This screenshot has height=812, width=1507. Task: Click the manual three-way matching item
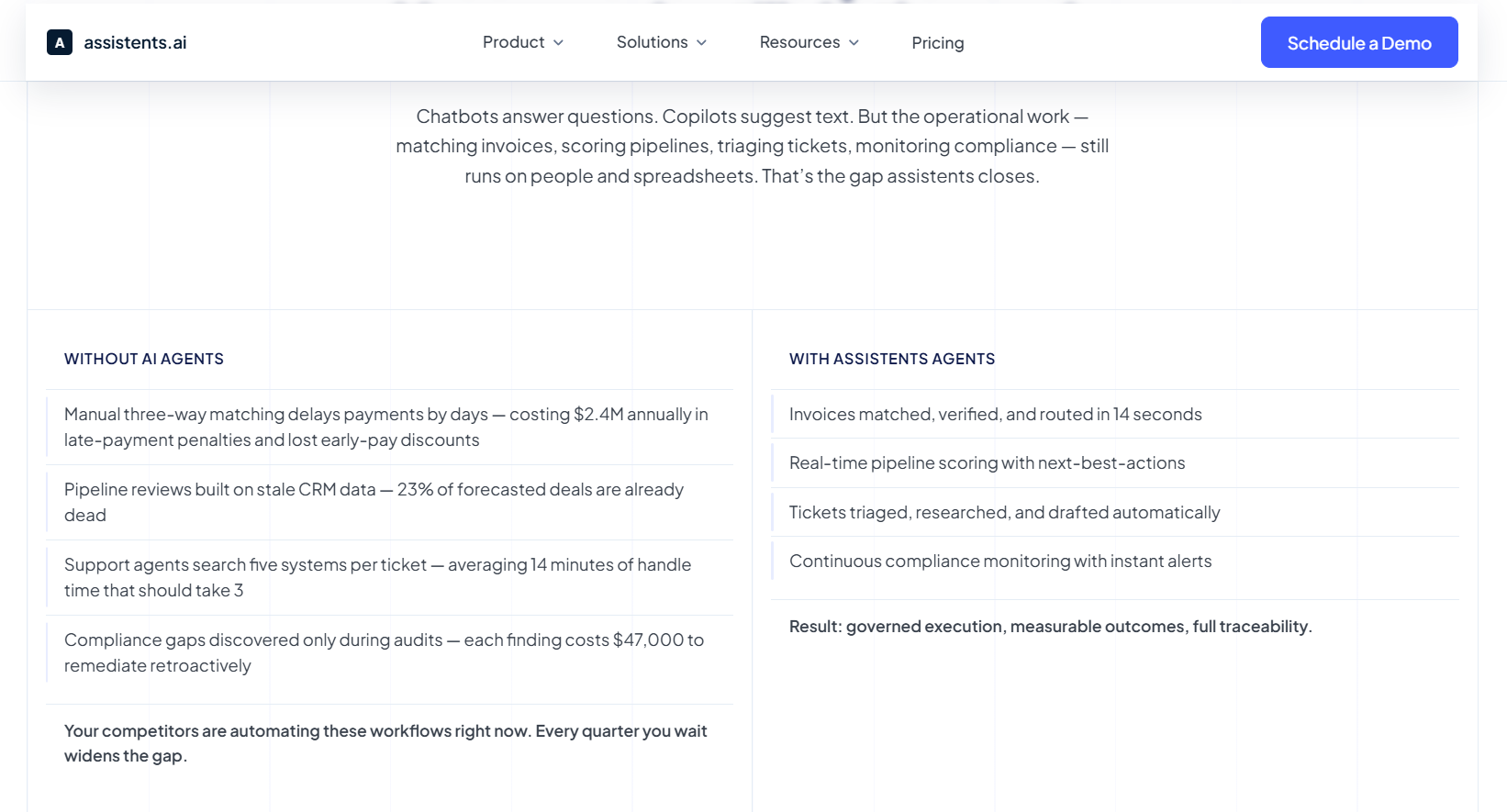click(390, 427)
